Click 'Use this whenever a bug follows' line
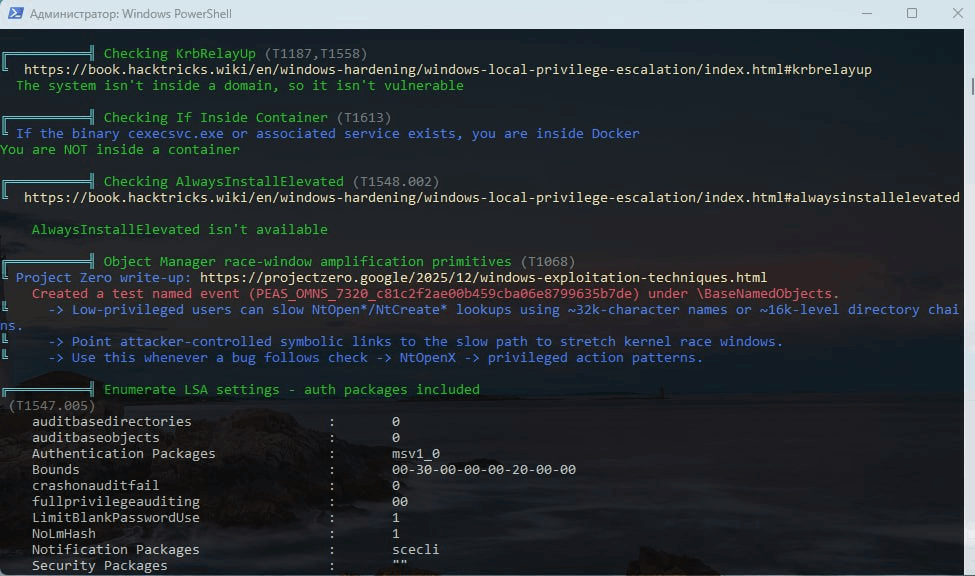This screenshot has height=576, width=975. (376, 358)
